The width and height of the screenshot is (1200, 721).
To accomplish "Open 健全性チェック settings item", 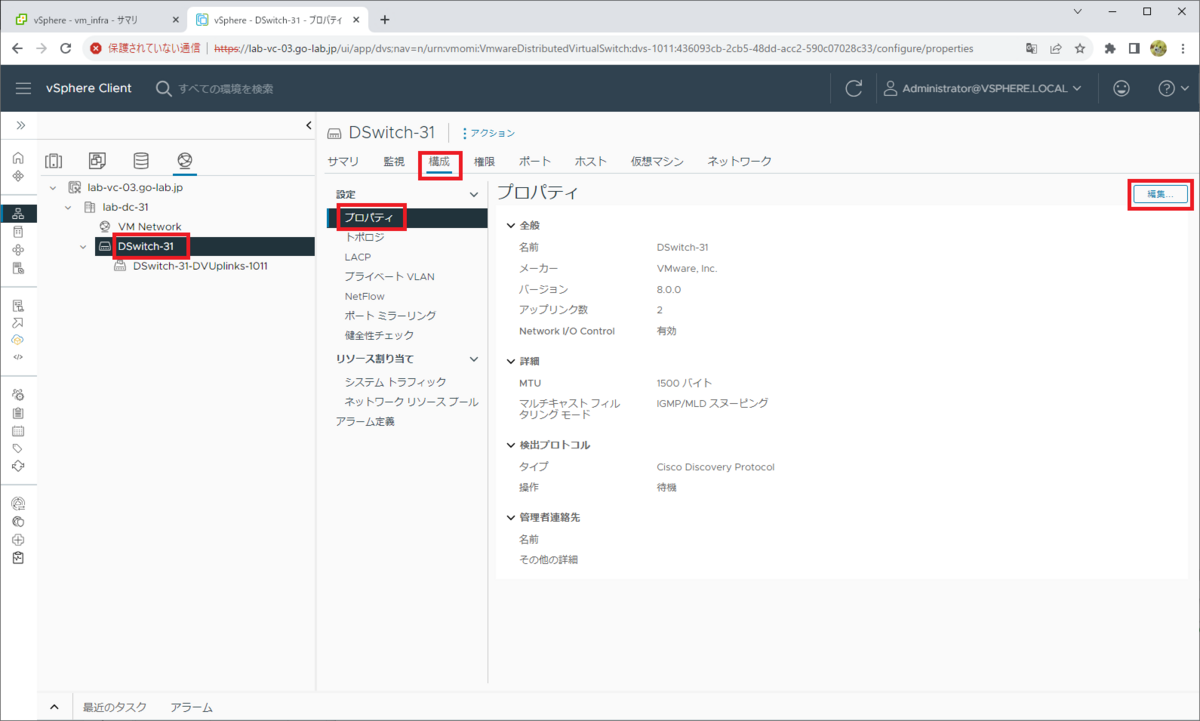I will (x=379, y=335).
